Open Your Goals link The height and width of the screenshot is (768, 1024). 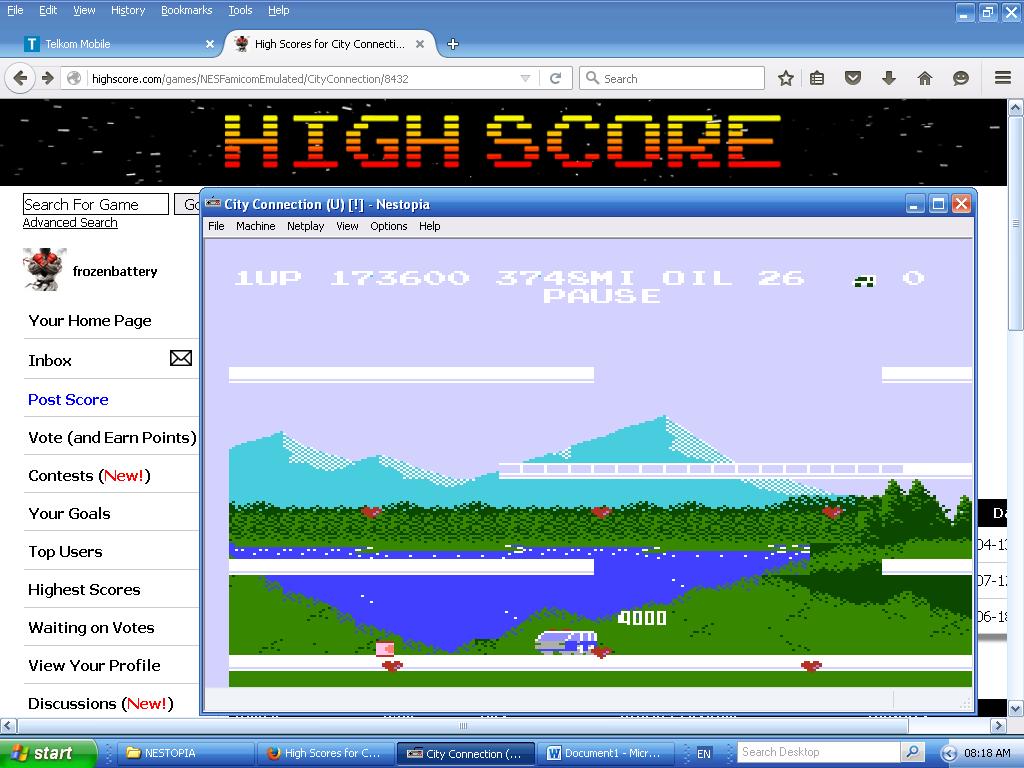69,513
